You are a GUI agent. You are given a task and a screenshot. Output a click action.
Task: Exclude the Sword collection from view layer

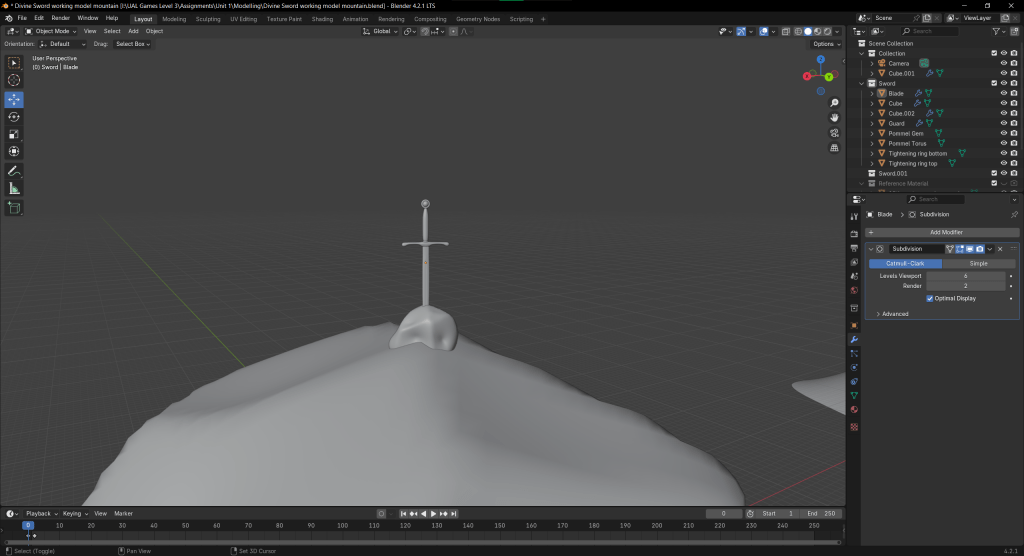click(x=993, y=83)
